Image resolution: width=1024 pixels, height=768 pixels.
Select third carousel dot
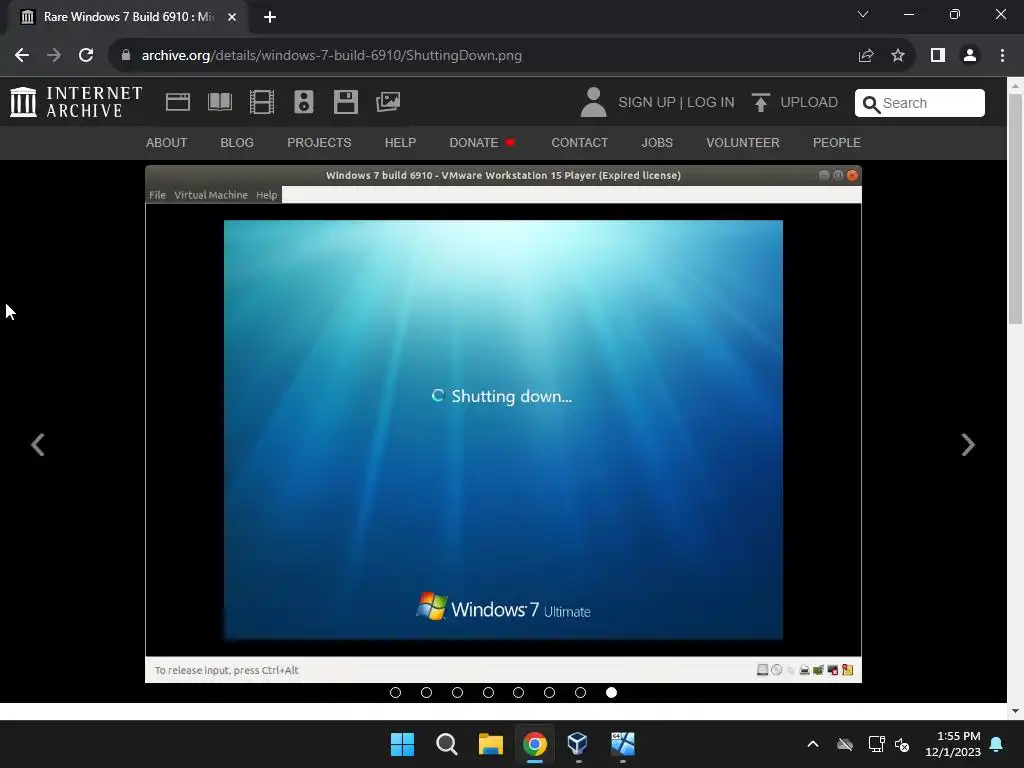[x=457, y=692]
